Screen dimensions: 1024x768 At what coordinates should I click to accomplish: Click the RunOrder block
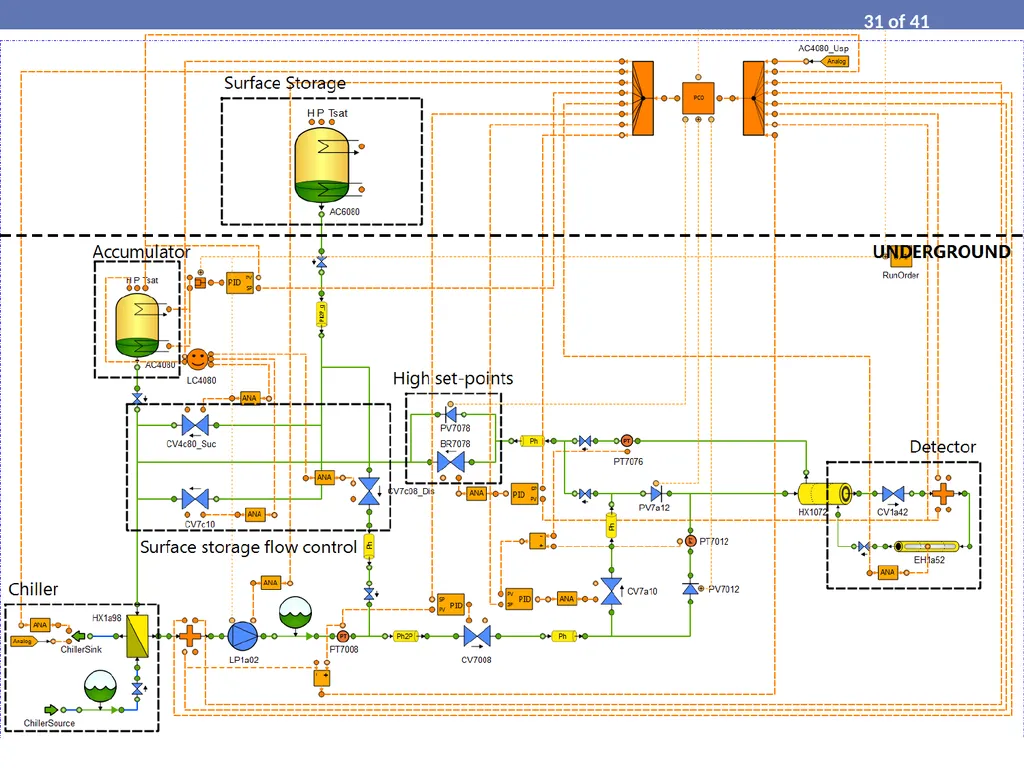pyautogui.click(x=900, y=257)
